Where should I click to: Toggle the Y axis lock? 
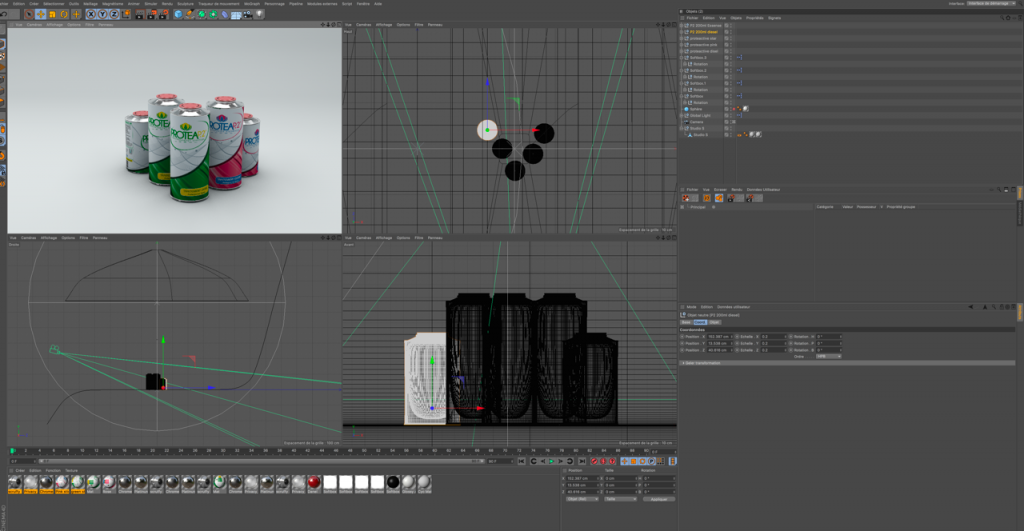click(103, 14)
